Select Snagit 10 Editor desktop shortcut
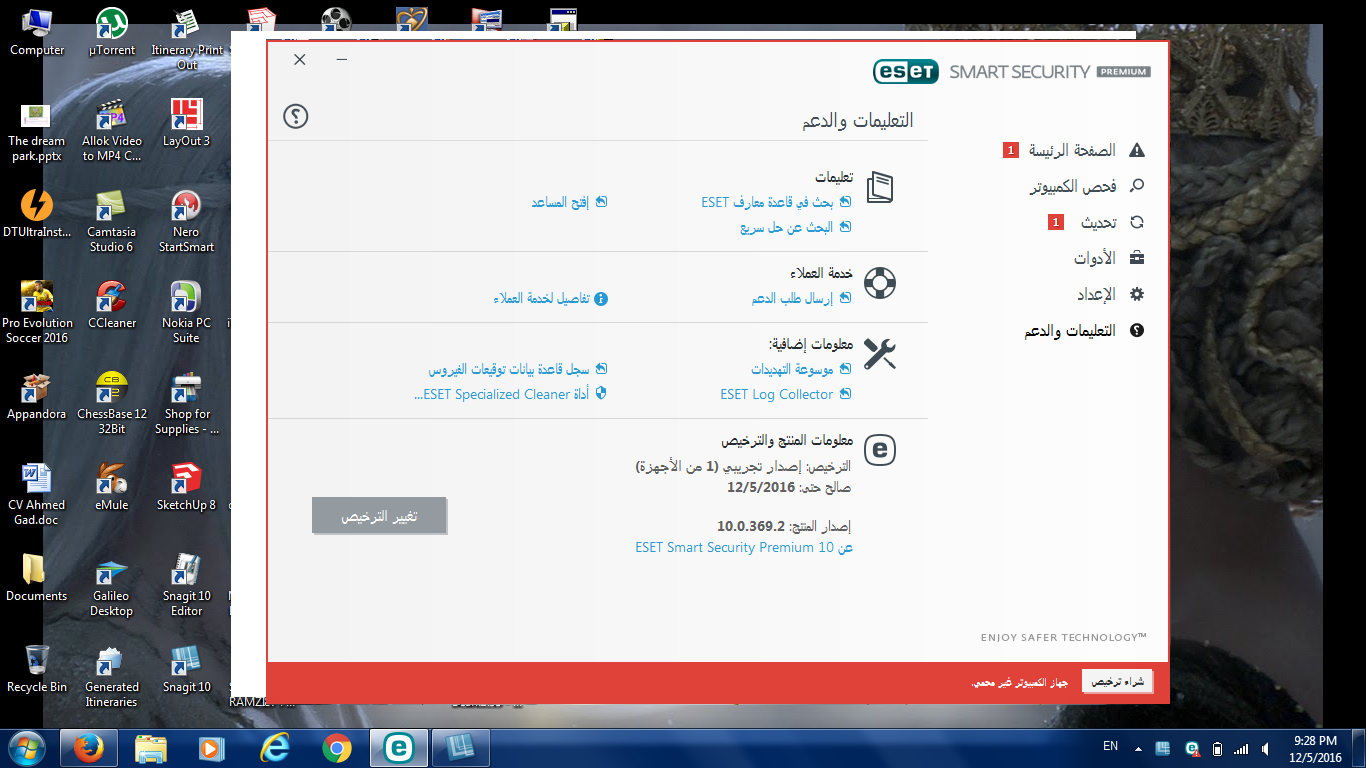Image resolution: width=1366 pixels, height=768 pixels. click(x=187, y=585)
